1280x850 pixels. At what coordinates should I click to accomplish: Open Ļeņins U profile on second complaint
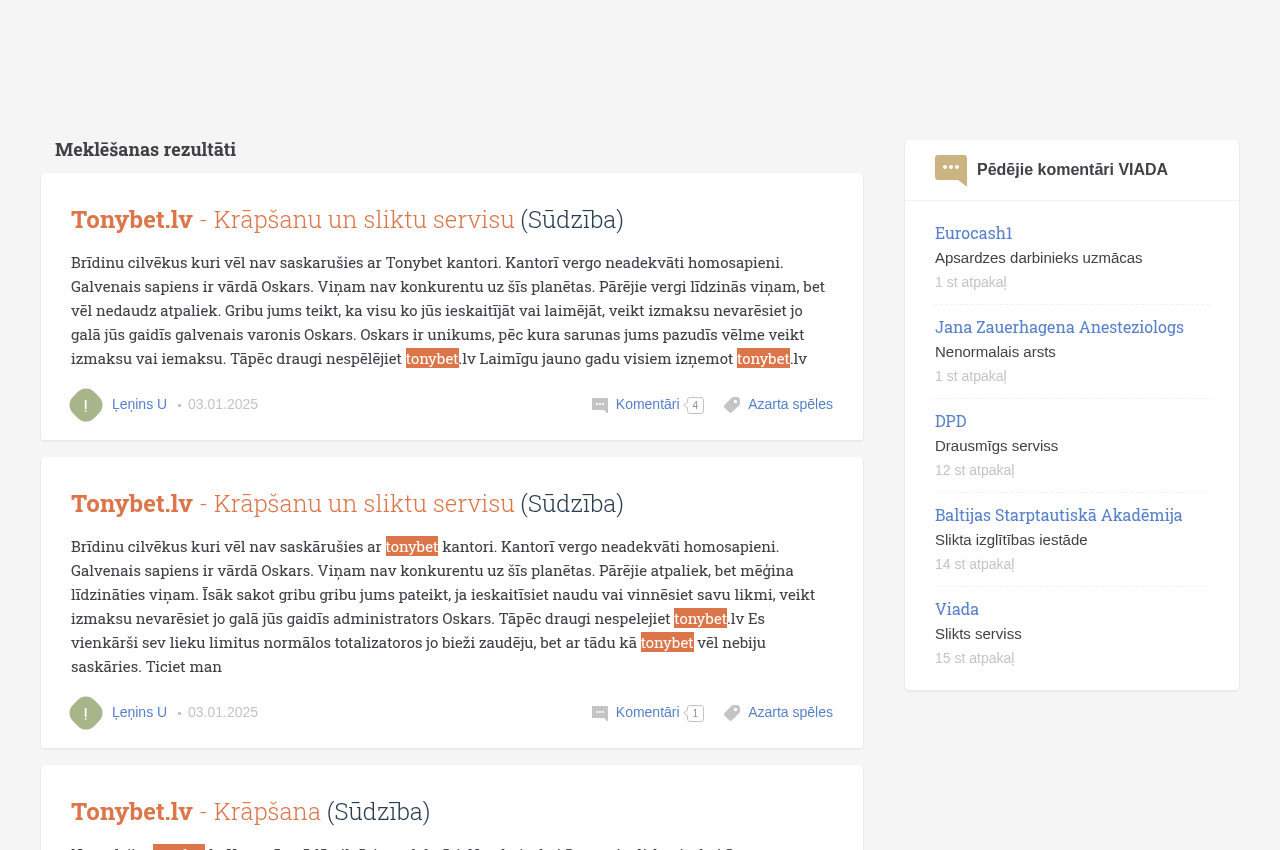pyautogui.click(x=139, y=712)
